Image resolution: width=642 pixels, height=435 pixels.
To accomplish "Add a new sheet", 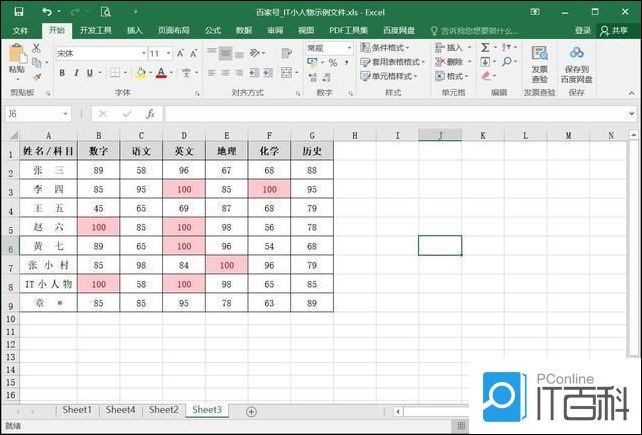I will (251, 412).
